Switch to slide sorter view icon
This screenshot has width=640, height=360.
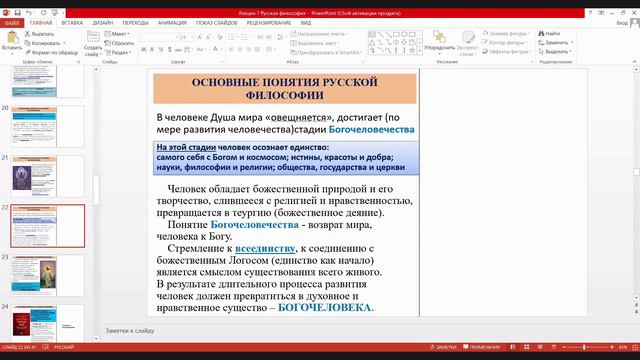coord(527,347)
